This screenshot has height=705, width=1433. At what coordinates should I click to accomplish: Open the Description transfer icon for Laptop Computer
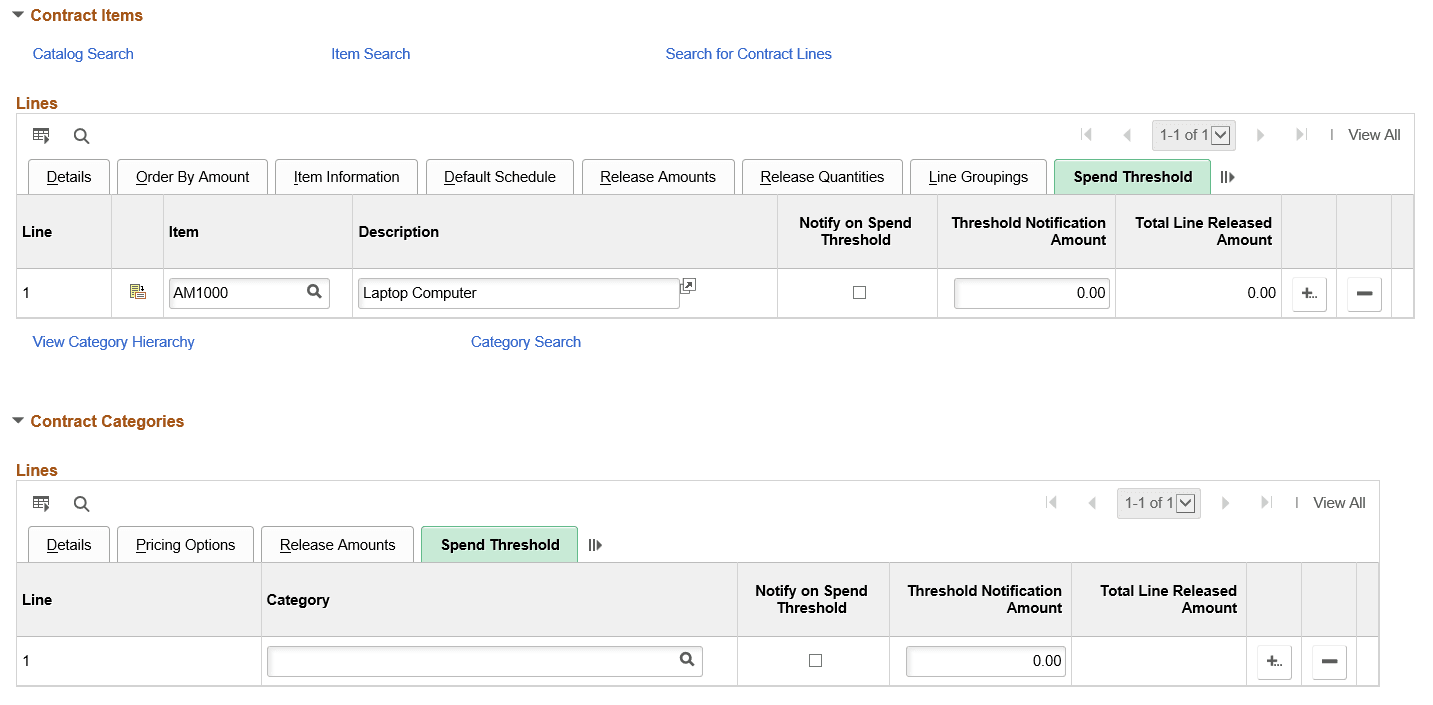687,285
